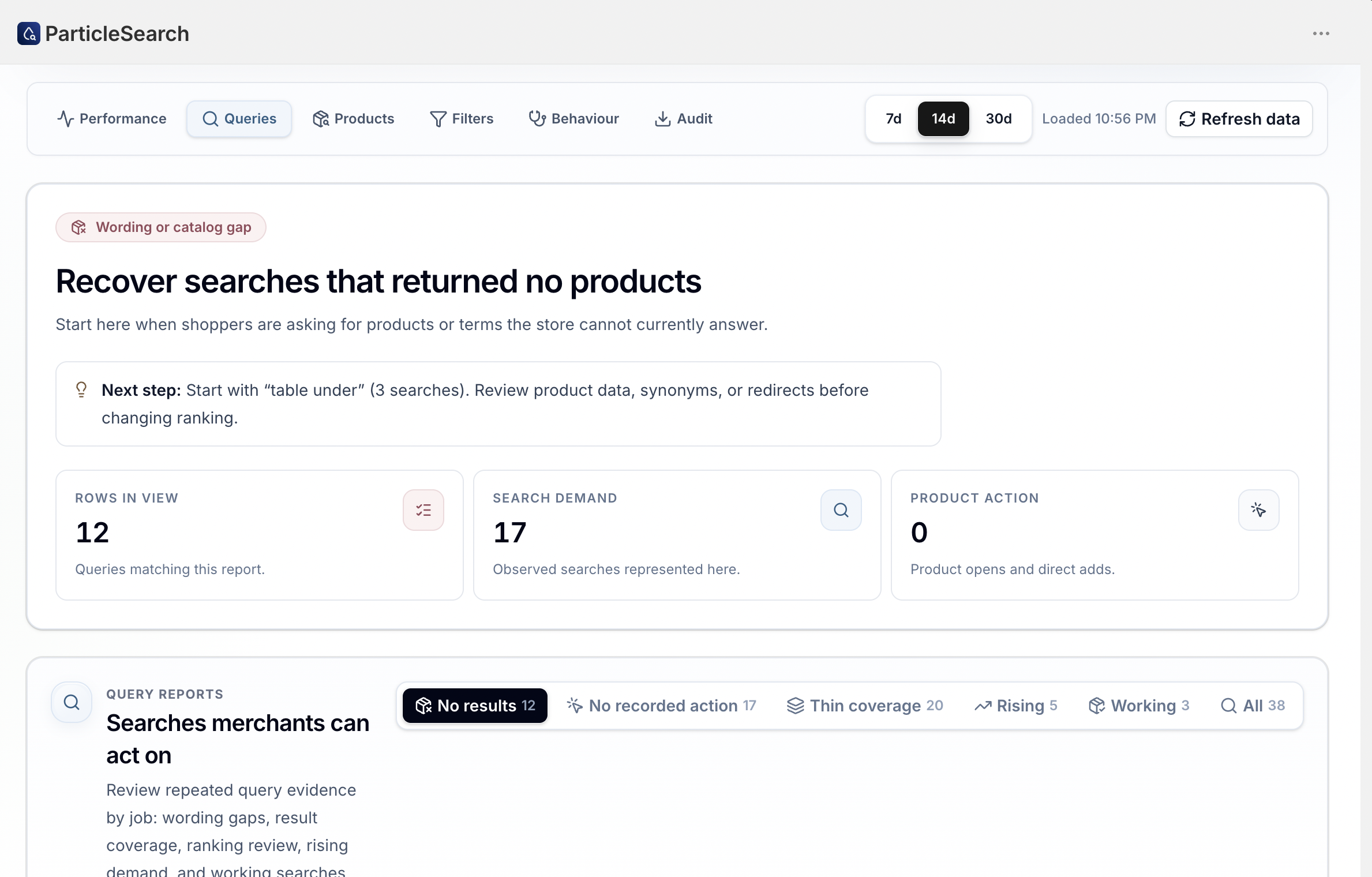
Task: Click the checklist icon in Rows in view card
Action: (x=423, y=510)
